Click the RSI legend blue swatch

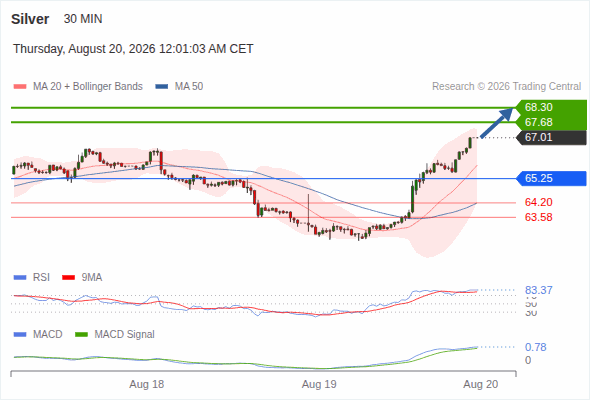20,278
